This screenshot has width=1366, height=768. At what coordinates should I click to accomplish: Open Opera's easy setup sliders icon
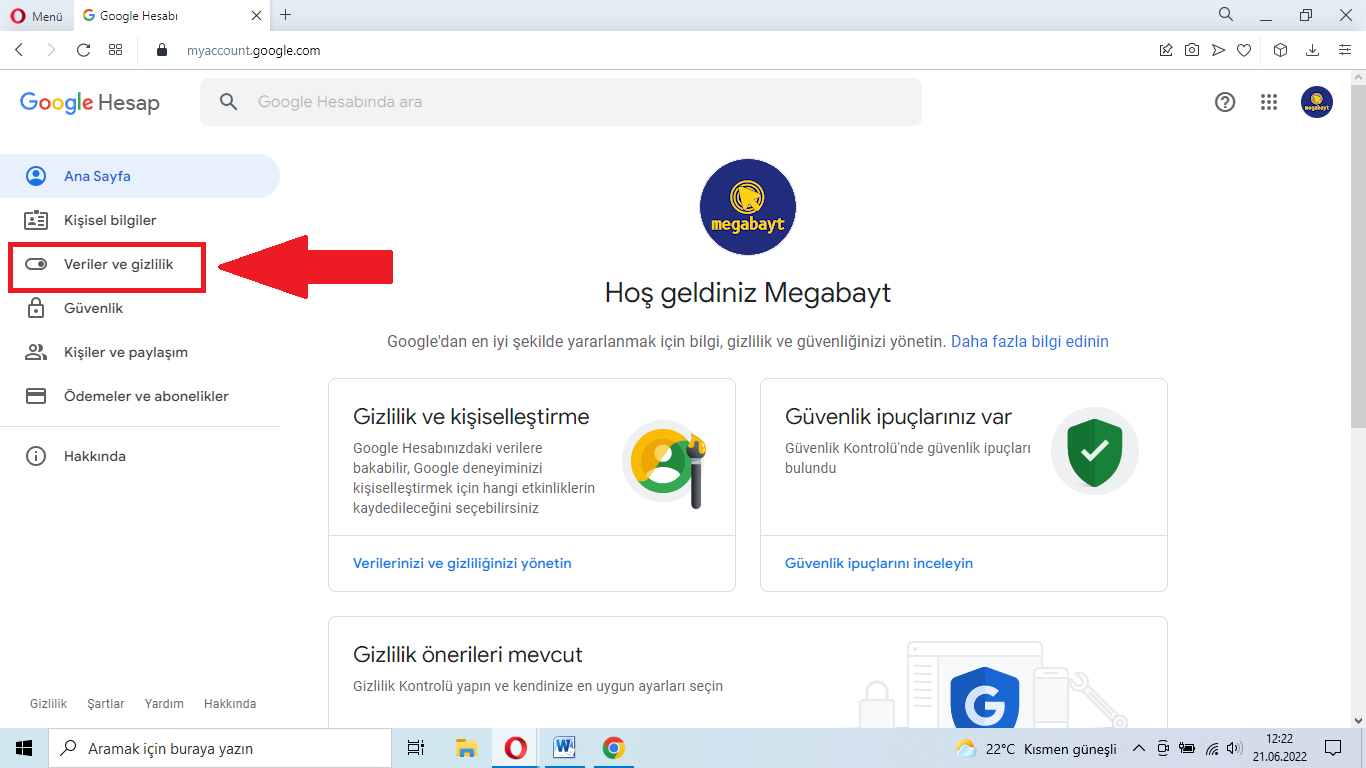(x=1344, y=48)
